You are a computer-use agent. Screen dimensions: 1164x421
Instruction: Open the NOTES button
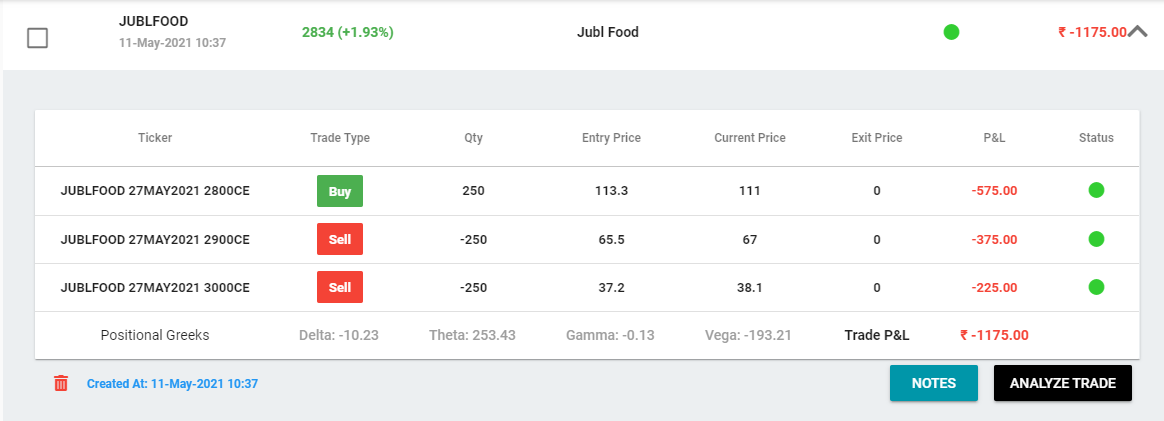(933, 383)
